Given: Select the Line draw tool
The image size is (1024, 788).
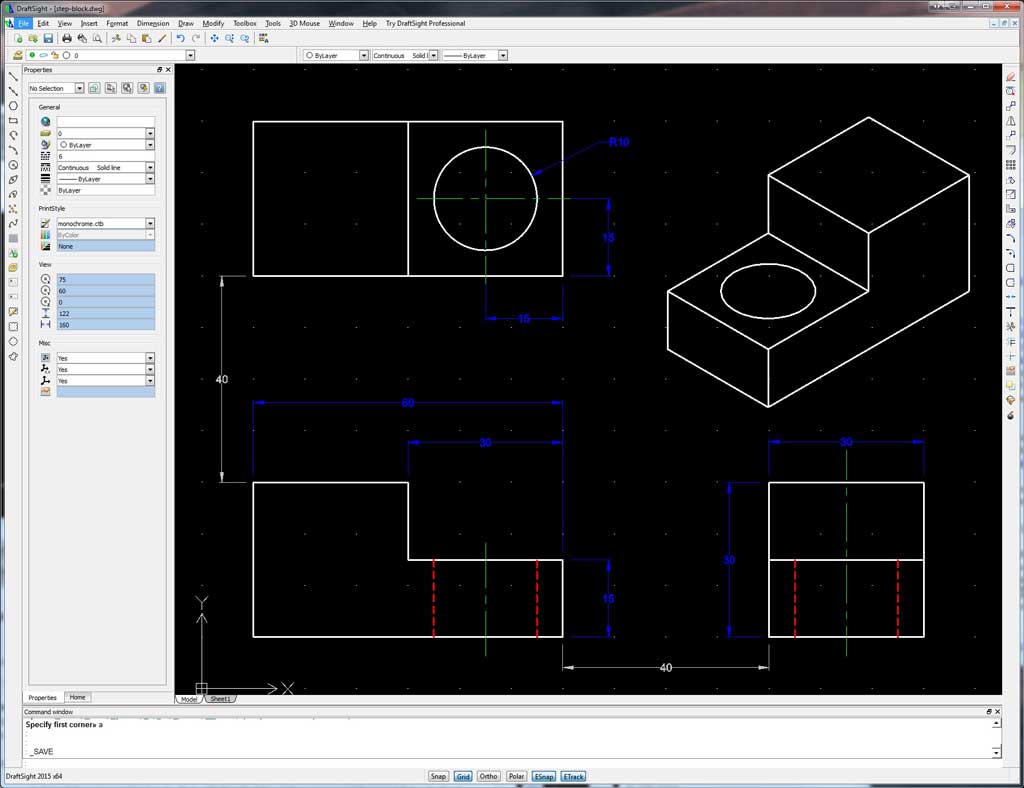Looking at the screenshot, I should (13, 76).
